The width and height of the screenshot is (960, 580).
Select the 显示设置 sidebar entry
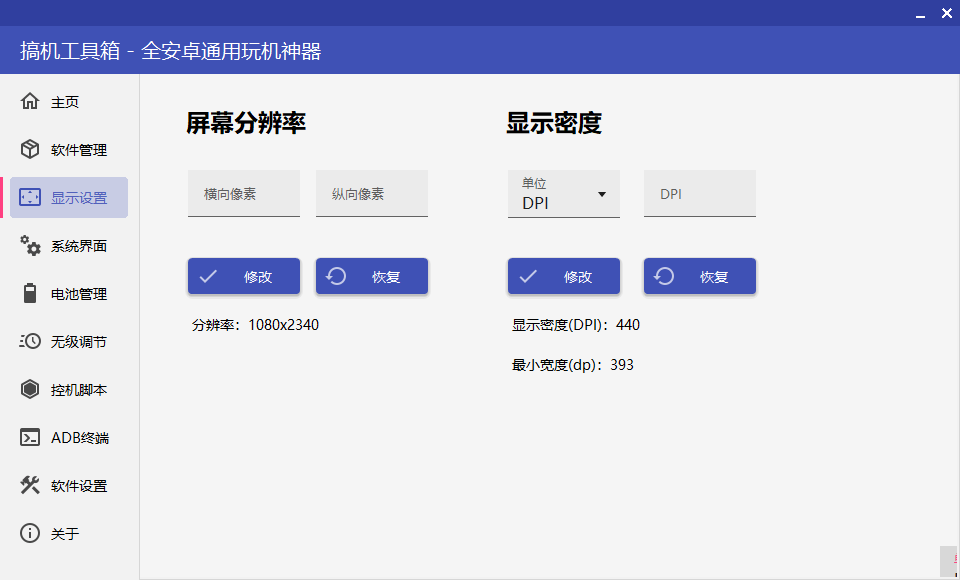coord(69,197)
